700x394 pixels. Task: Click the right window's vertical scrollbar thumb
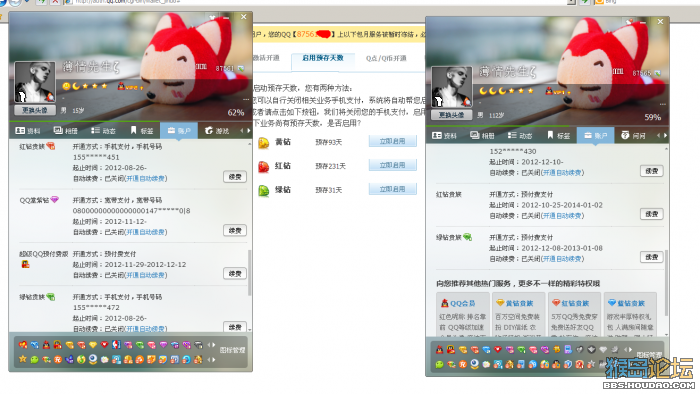click(x=666, y=283)
